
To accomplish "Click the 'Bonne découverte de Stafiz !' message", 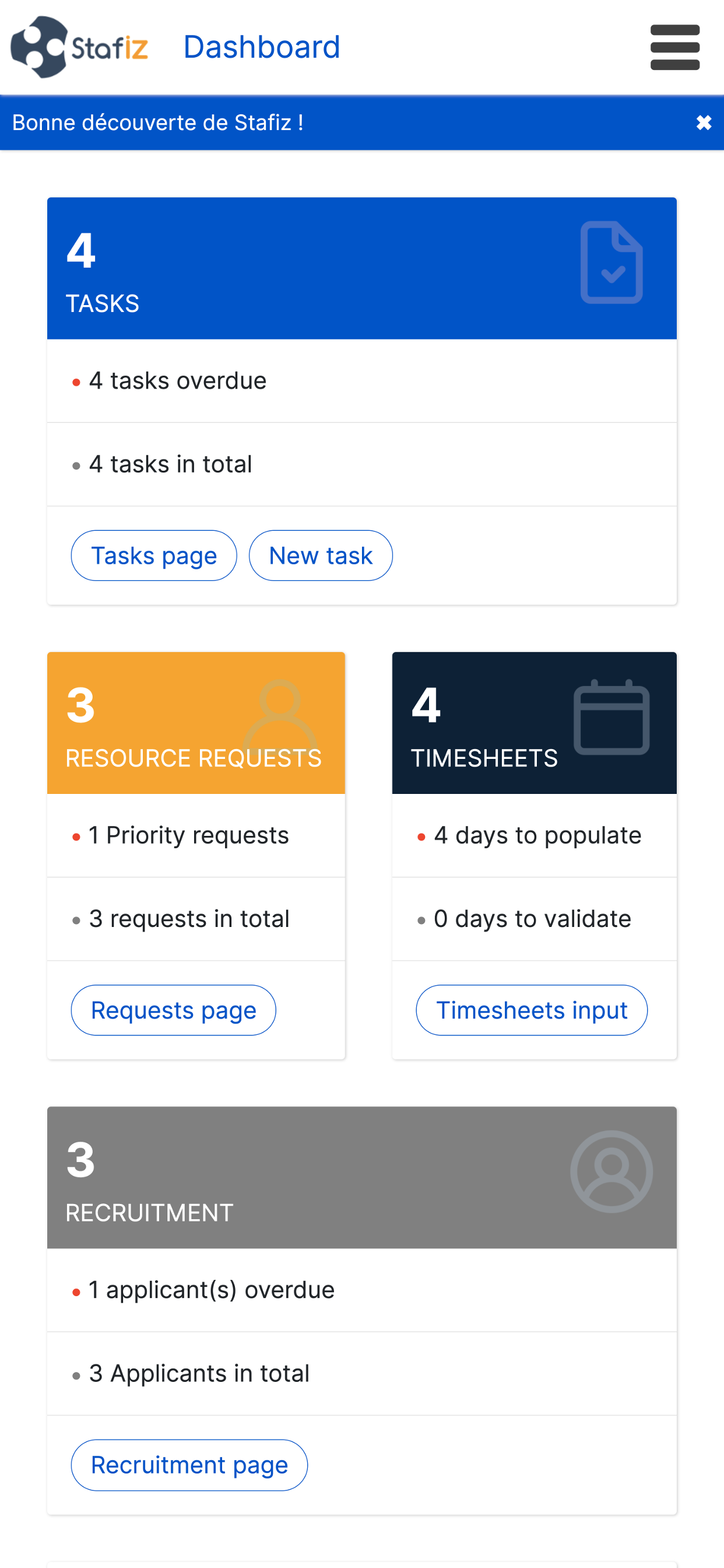I will tap(157, 123).
